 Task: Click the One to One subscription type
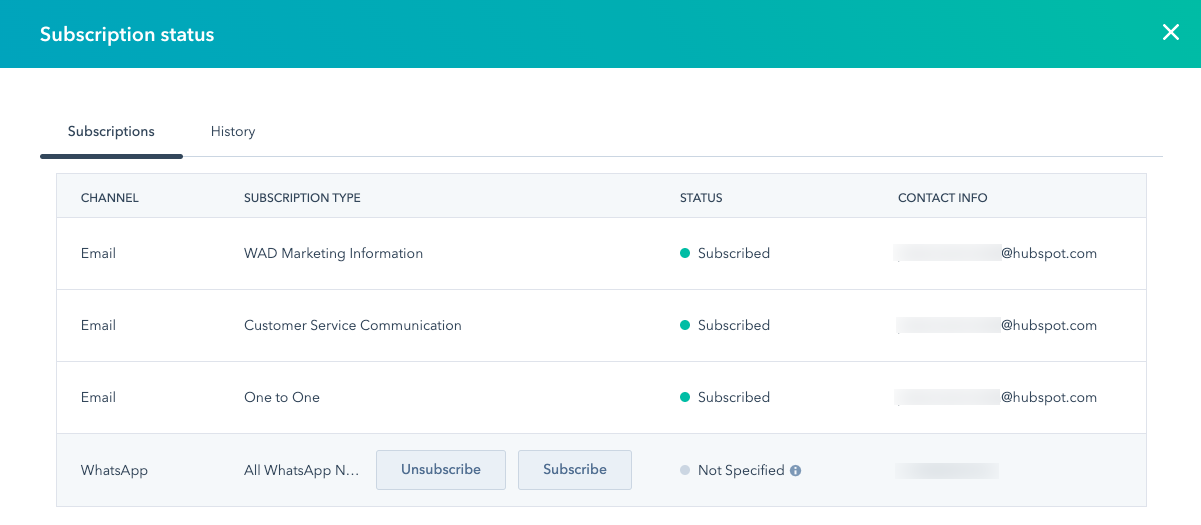click(x=282, y=398)
